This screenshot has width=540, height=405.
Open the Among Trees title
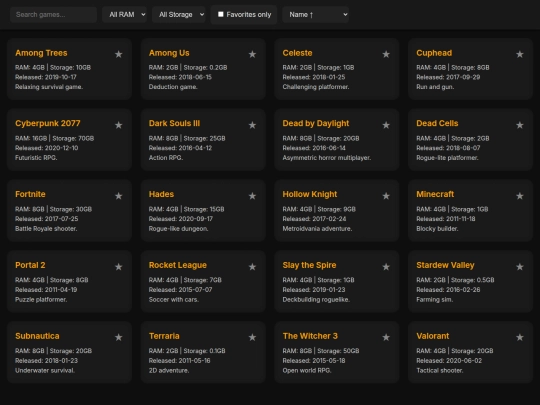[41, 53]
